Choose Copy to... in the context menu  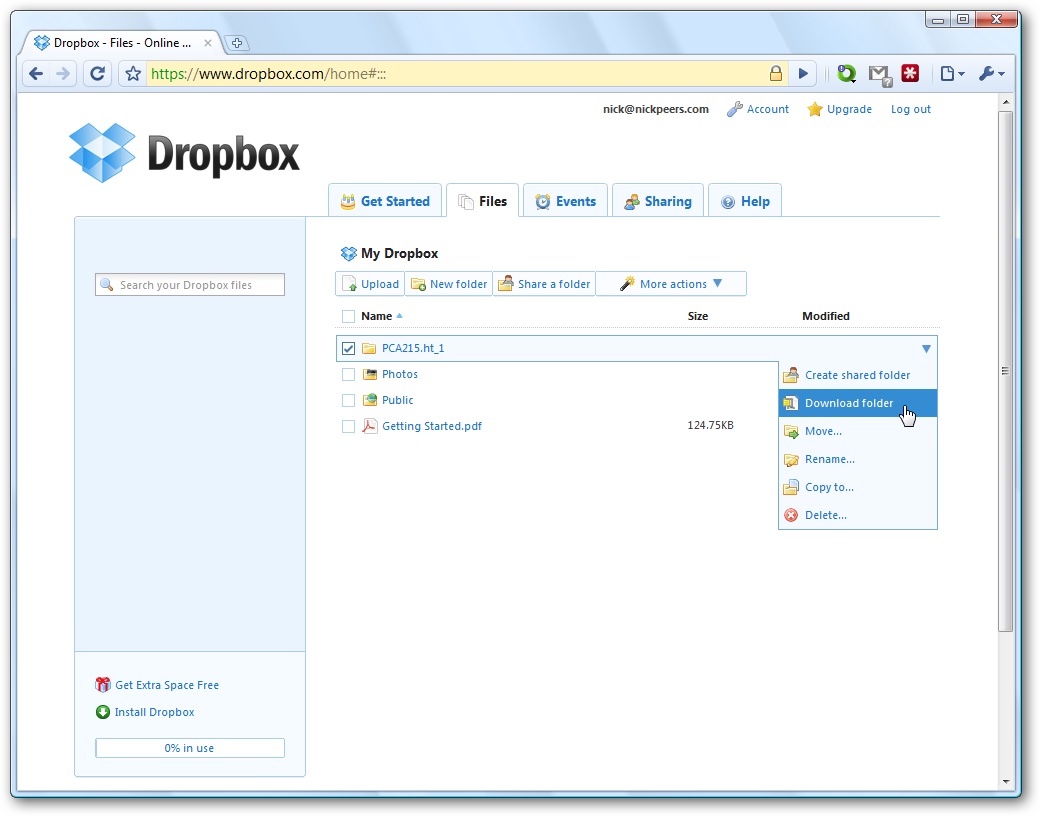pos(858,487)
